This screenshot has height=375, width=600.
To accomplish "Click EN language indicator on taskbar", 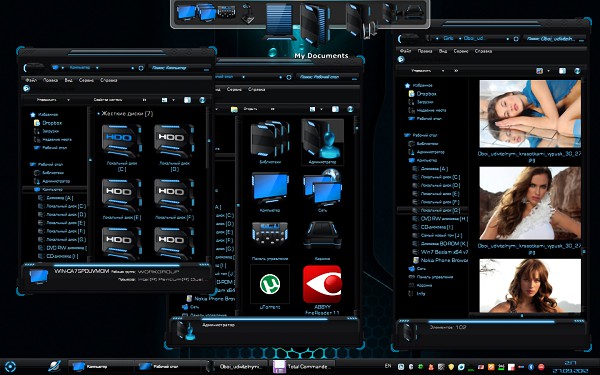I will point(388,366).
